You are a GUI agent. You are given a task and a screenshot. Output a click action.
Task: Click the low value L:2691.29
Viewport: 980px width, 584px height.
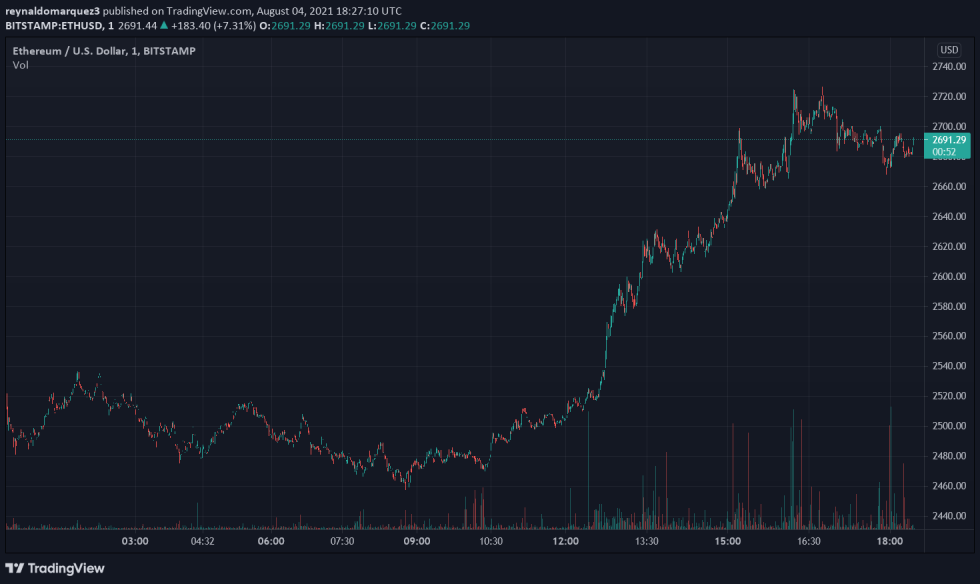coord(392,26)
